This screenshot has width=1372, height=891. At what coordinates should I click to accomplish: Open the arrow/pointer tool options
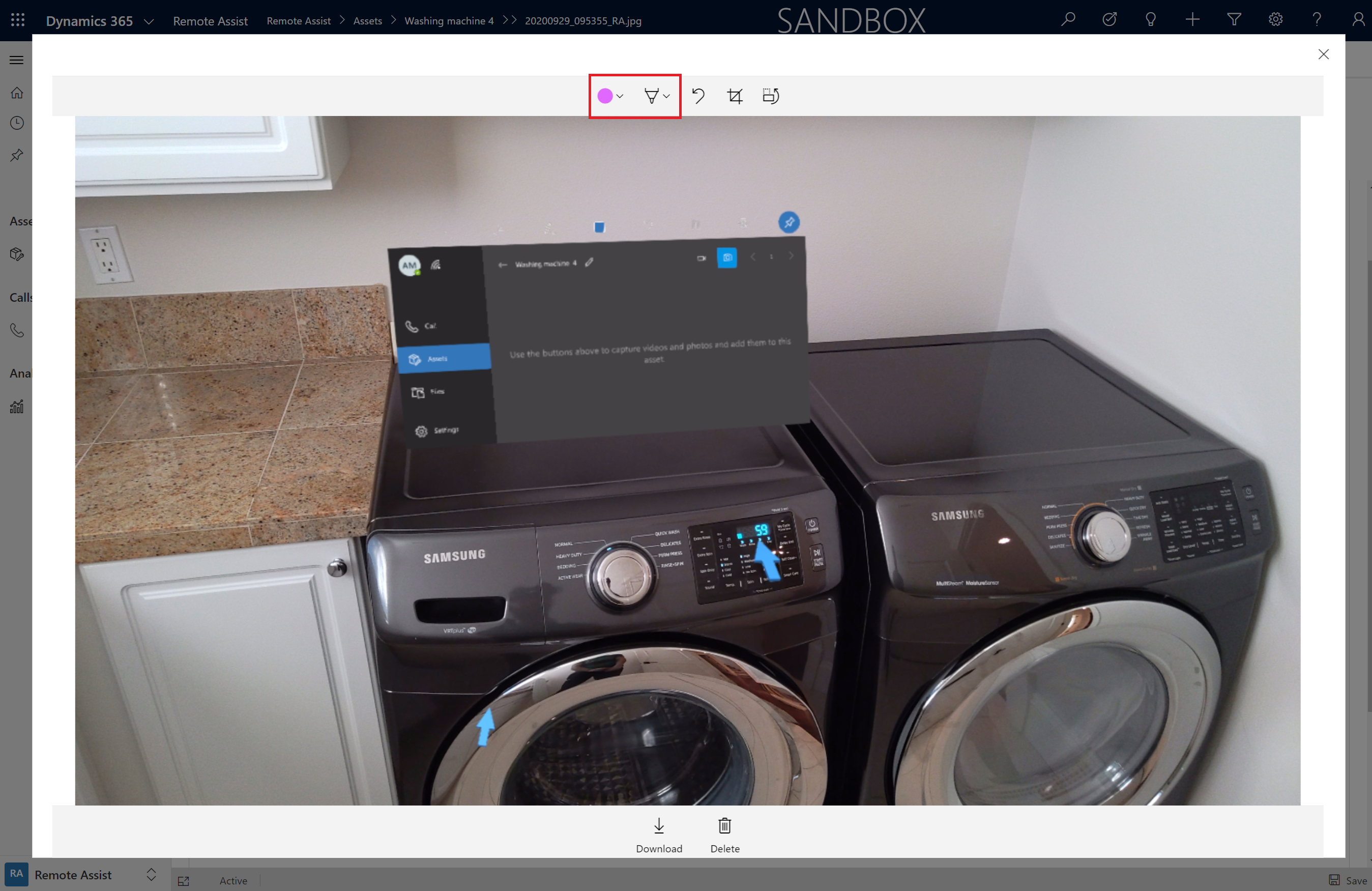pos(665,95)
